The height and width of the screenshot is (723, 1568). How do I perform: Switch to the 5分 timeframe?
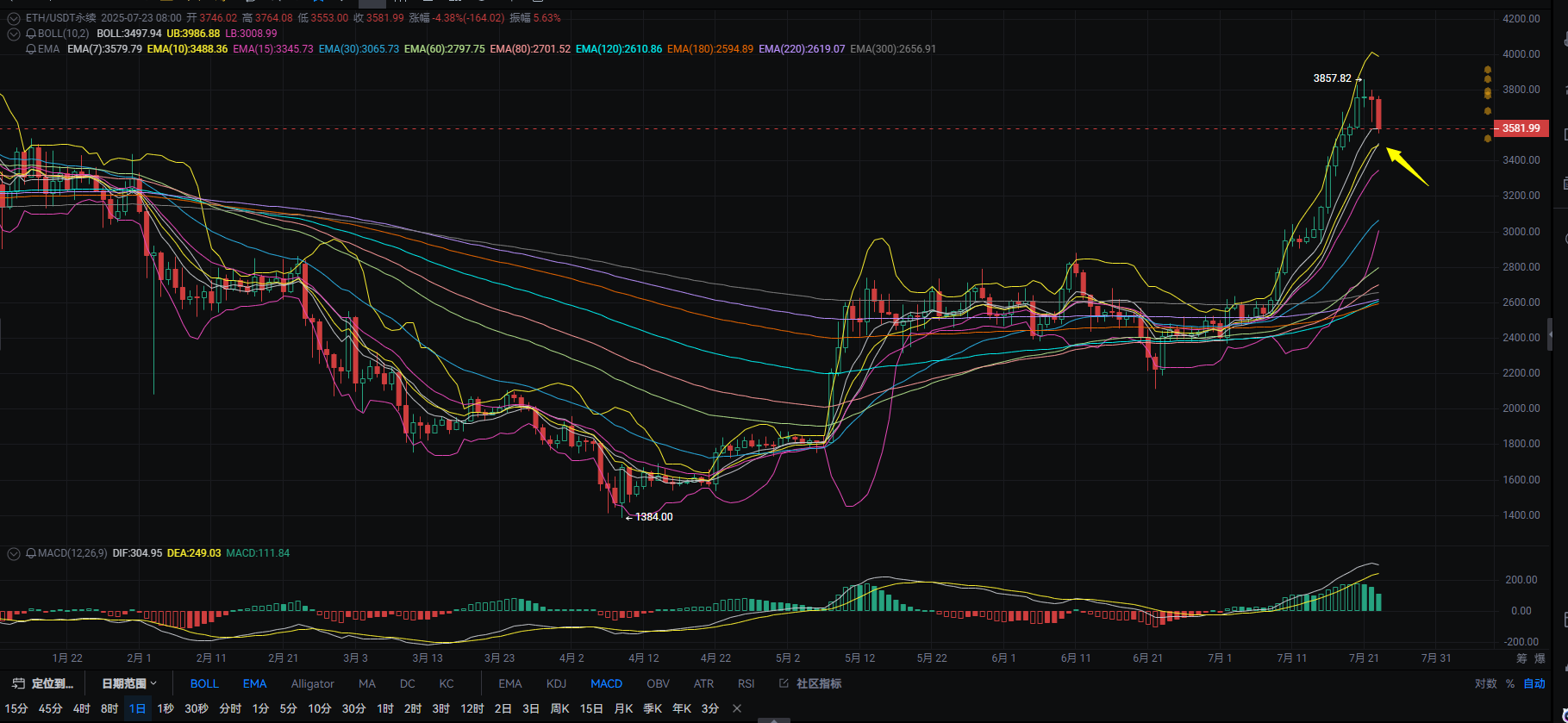(288, 708)
